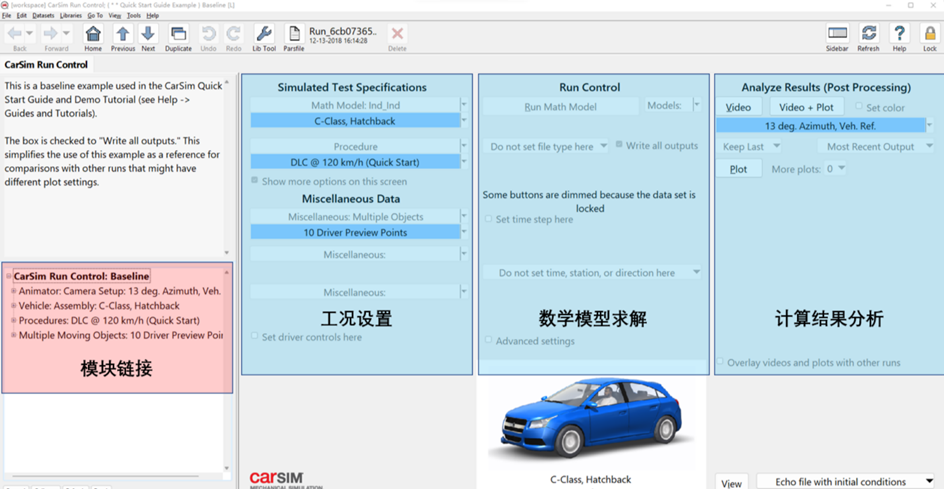Open the Edit menu
This screenshot has height=489, width=944.
point(22,15)
